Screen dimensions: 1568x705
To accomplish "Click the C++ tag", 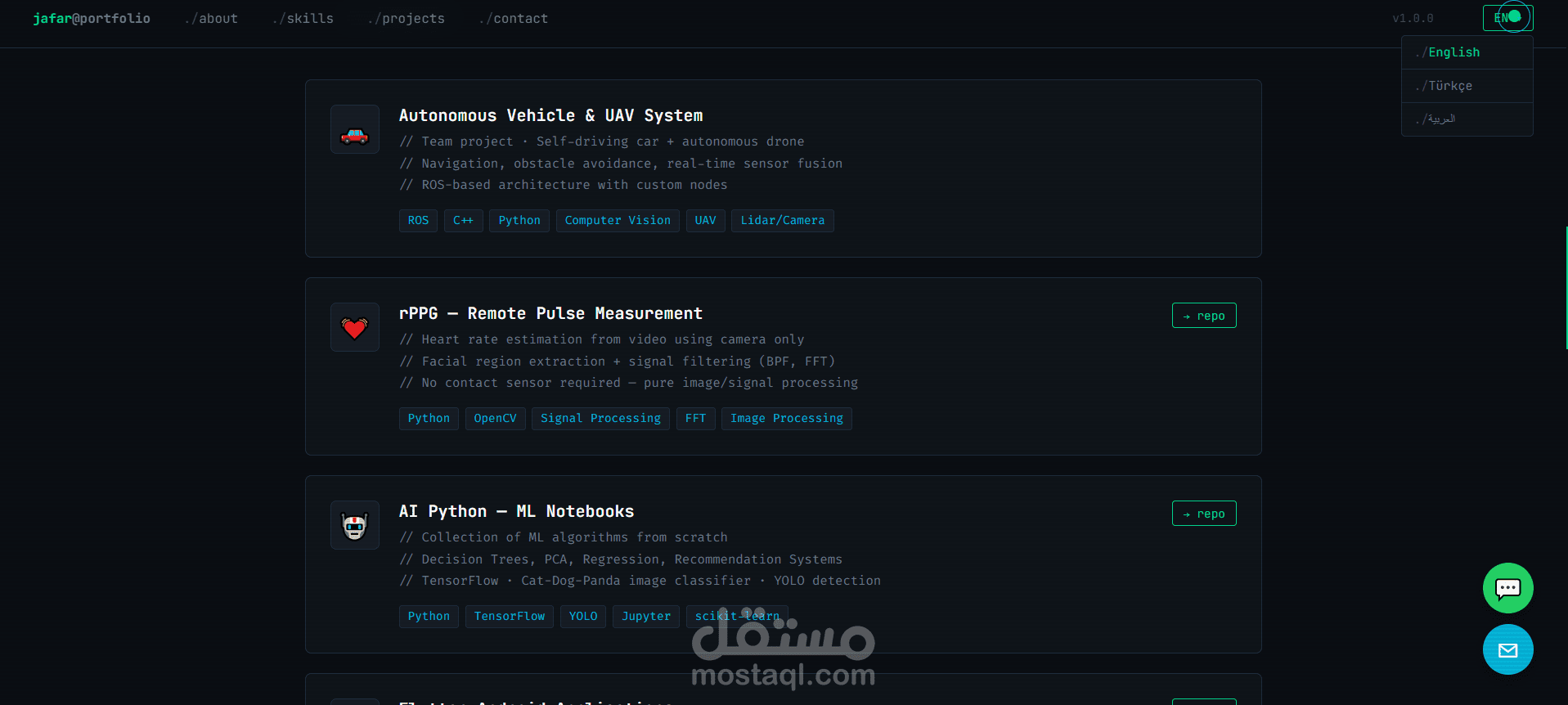I will click(x=463, y=221).
